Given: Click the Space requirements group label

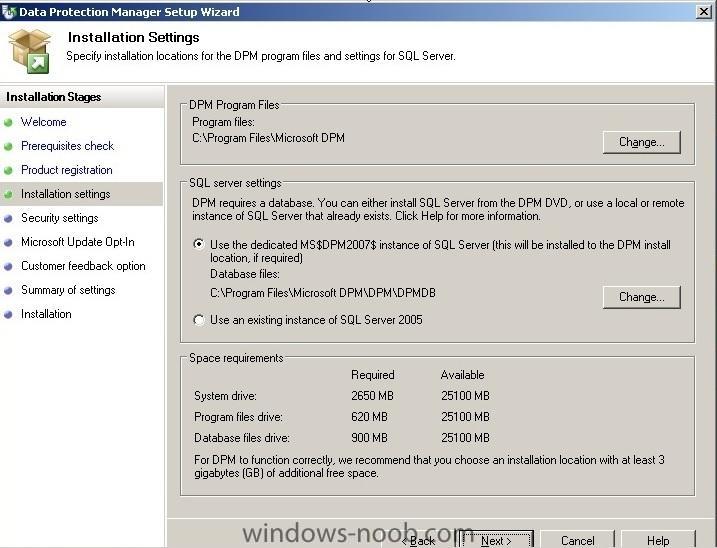Looking at the screenshot, I should pyautogui.click(x=236, y=358).
